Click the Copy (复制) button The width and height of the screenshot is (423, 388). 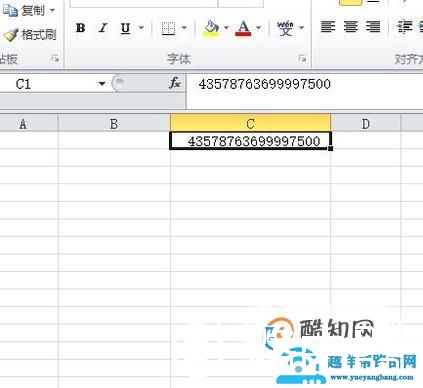(24, 11)
